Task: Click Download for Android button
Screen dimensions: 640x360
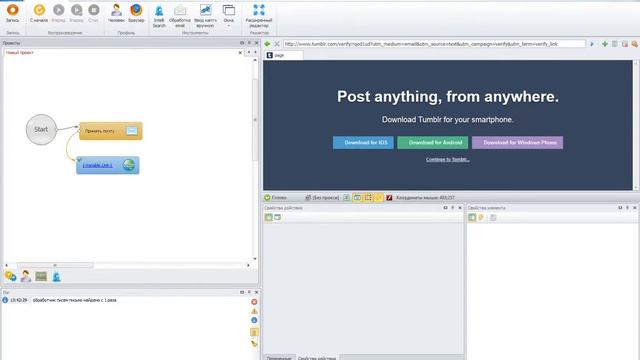Action: pyautogui.click(x=433, y=142)
